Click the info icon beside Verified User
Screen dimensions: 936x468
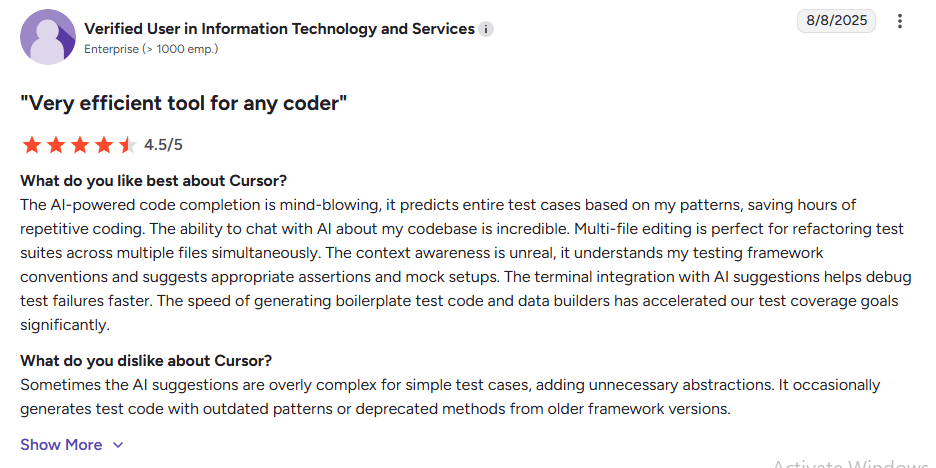click(x=486, y=30)
